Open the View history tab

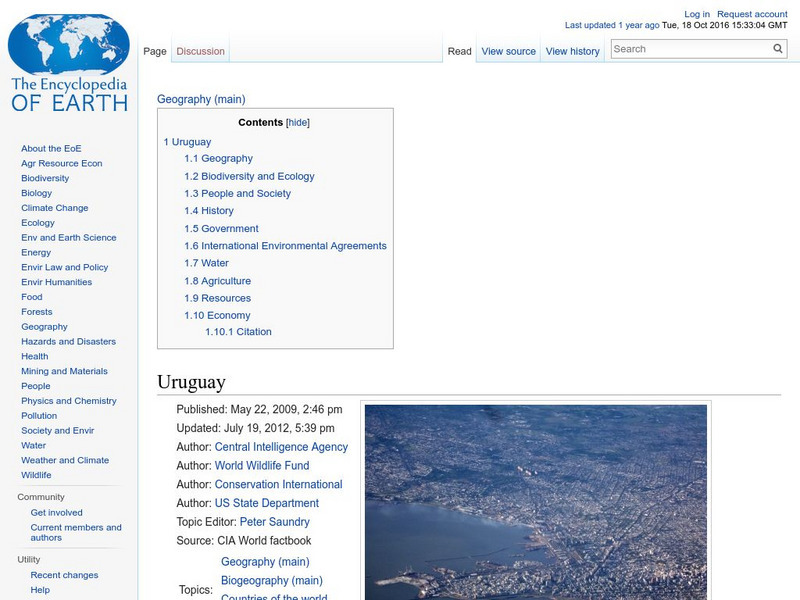point(571,50)
